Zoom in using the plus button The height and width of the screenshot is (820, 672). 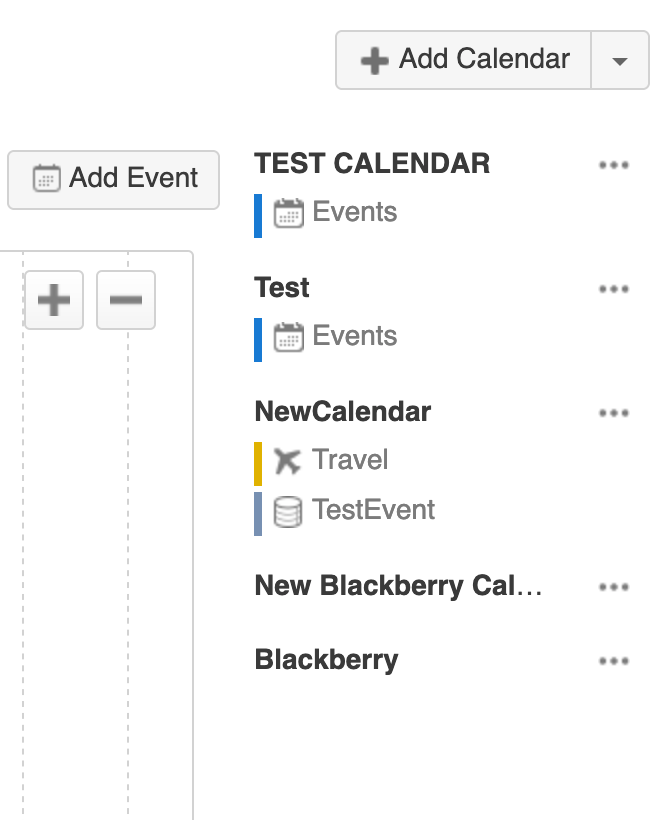pyautogui.click(x=52, y=300)
